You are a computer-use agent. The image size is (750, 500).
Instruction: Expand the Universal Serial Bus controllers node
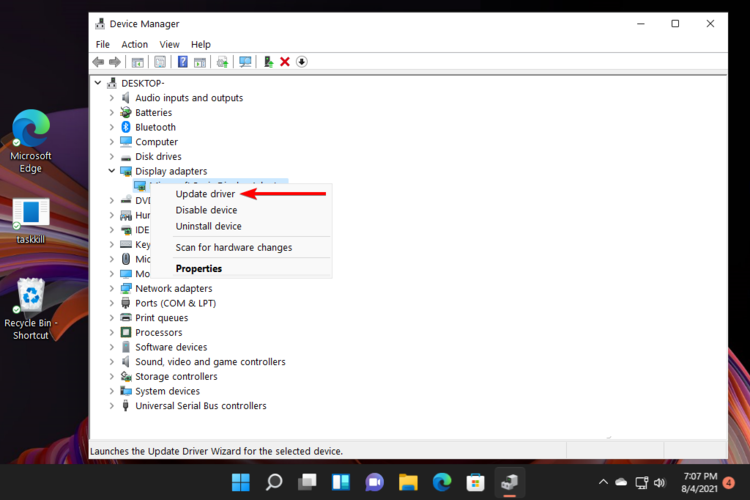point(112,406)
